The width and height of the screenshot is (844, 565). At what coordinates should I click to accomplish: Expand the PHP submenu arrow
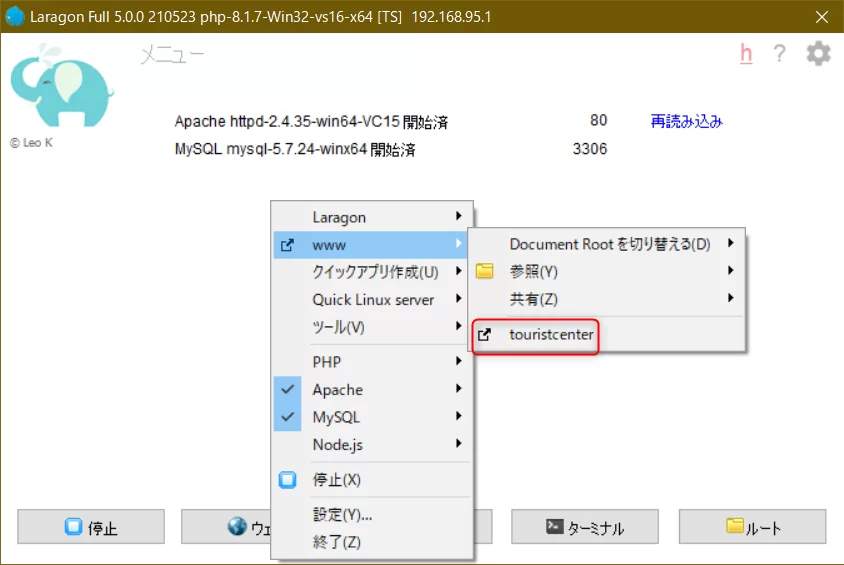coord(459,361)
